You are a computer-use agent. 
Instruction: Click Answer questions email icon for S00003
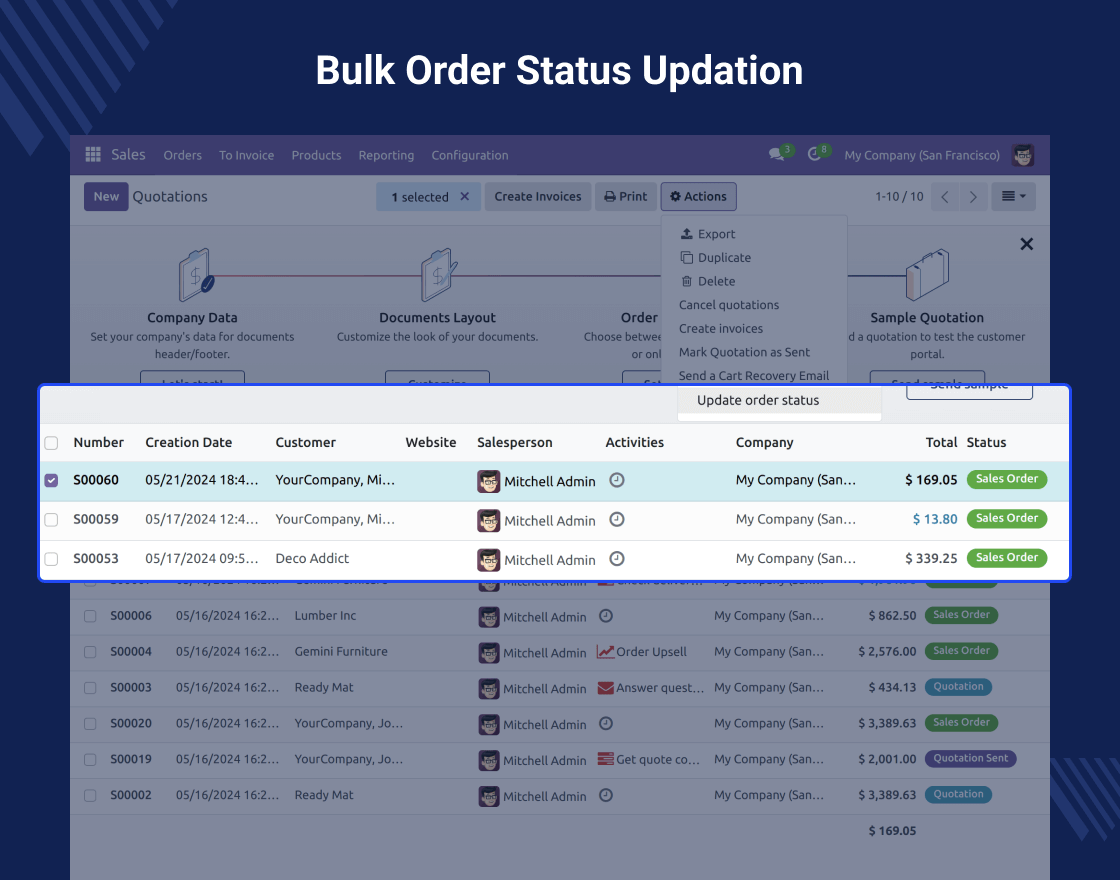(x=606, y=688)
